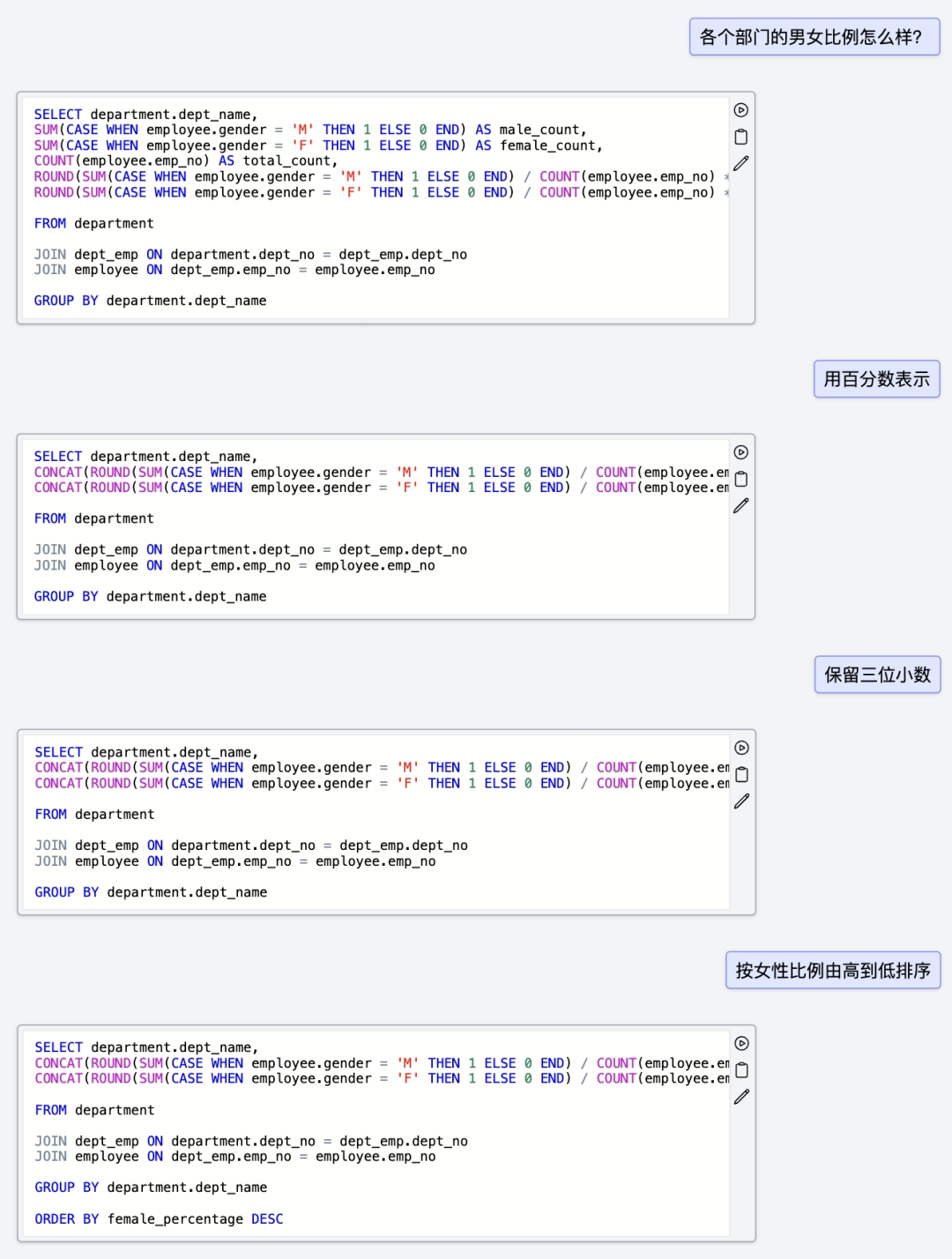Copy the SQL block with ORDER BY clause
The height and width of the screenshot is (1259, 952).
742,1069
